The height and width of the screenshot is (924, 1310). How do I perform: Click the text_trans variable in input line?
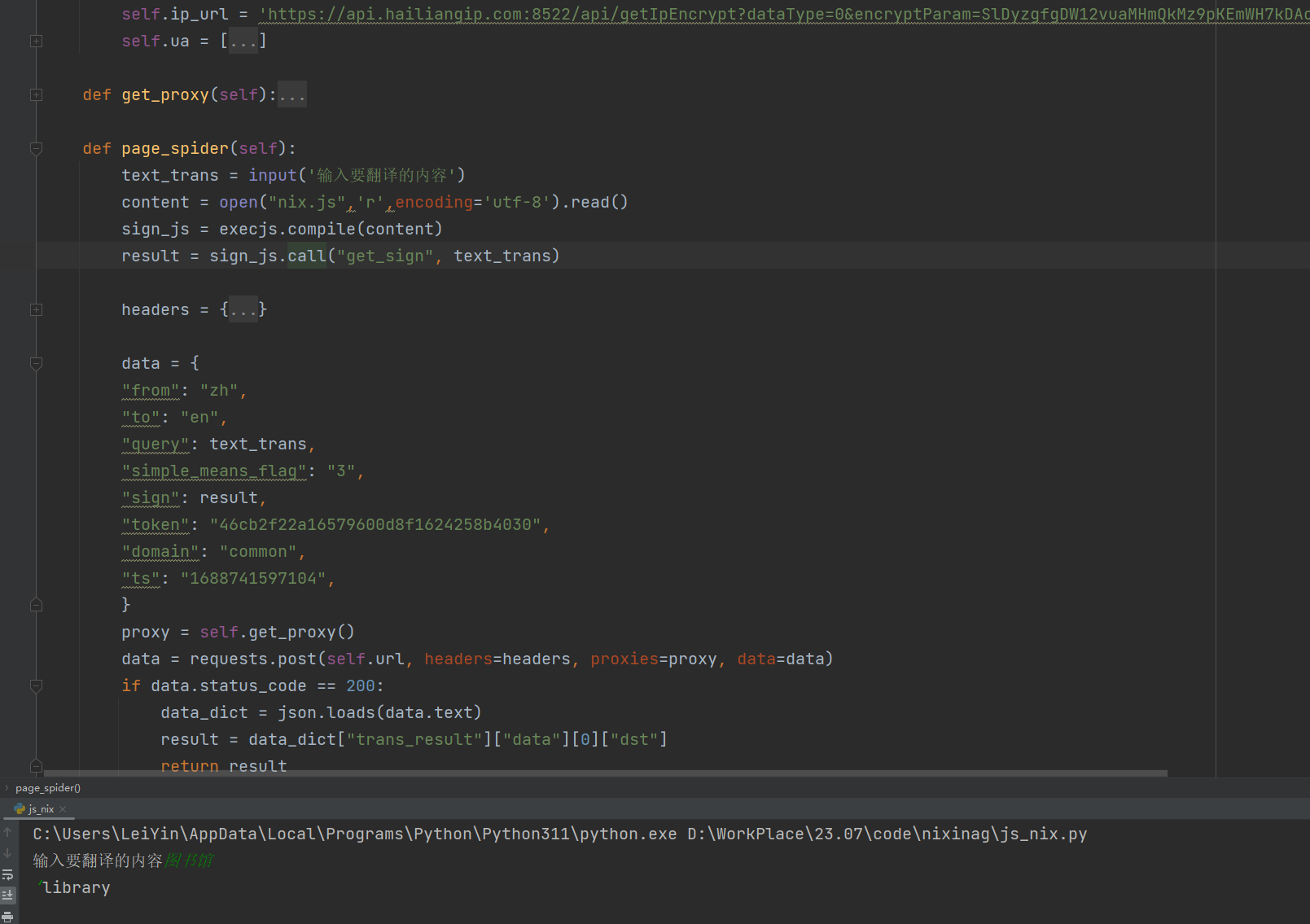(170, 175)
